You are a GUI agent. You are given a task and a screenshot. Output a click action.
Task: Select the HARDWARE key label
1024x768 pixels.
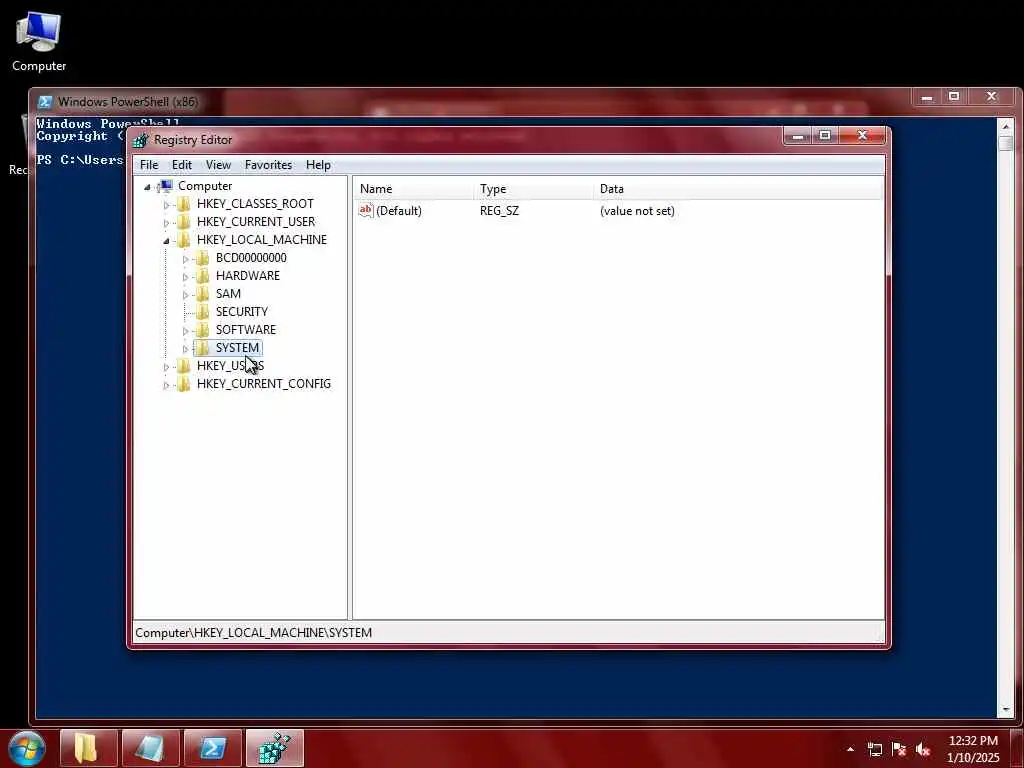tap(248, 276)
